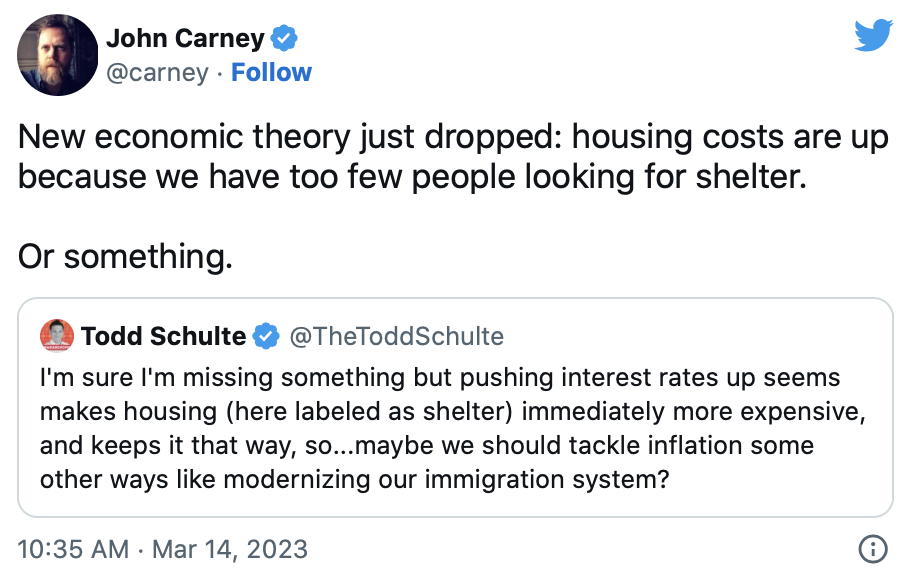Open Todd Schulte's small avatar
This screenshot has height=580, width=914.
[56, 336]
